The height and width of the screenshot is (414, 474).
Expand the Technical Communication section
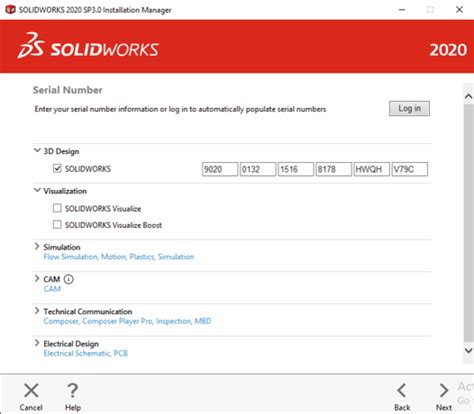pos(37,311)
